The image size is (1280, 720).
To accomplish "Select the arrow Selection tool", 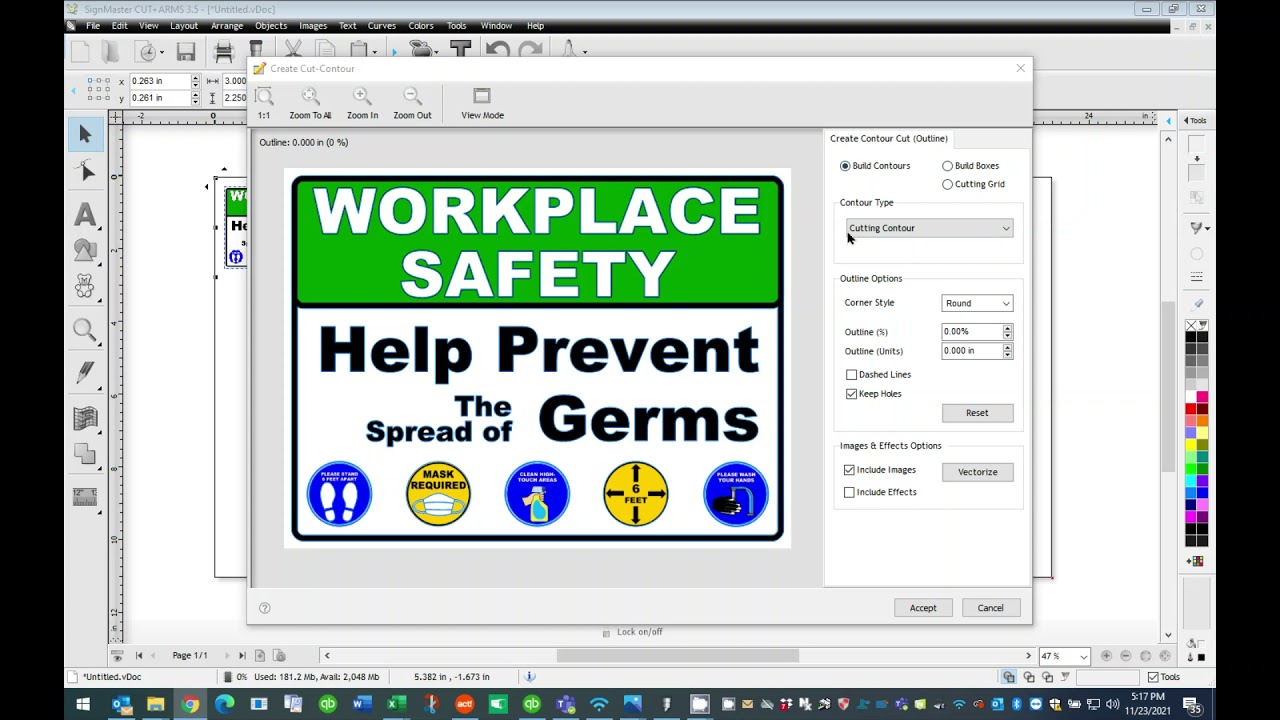I will coord(85,134).
